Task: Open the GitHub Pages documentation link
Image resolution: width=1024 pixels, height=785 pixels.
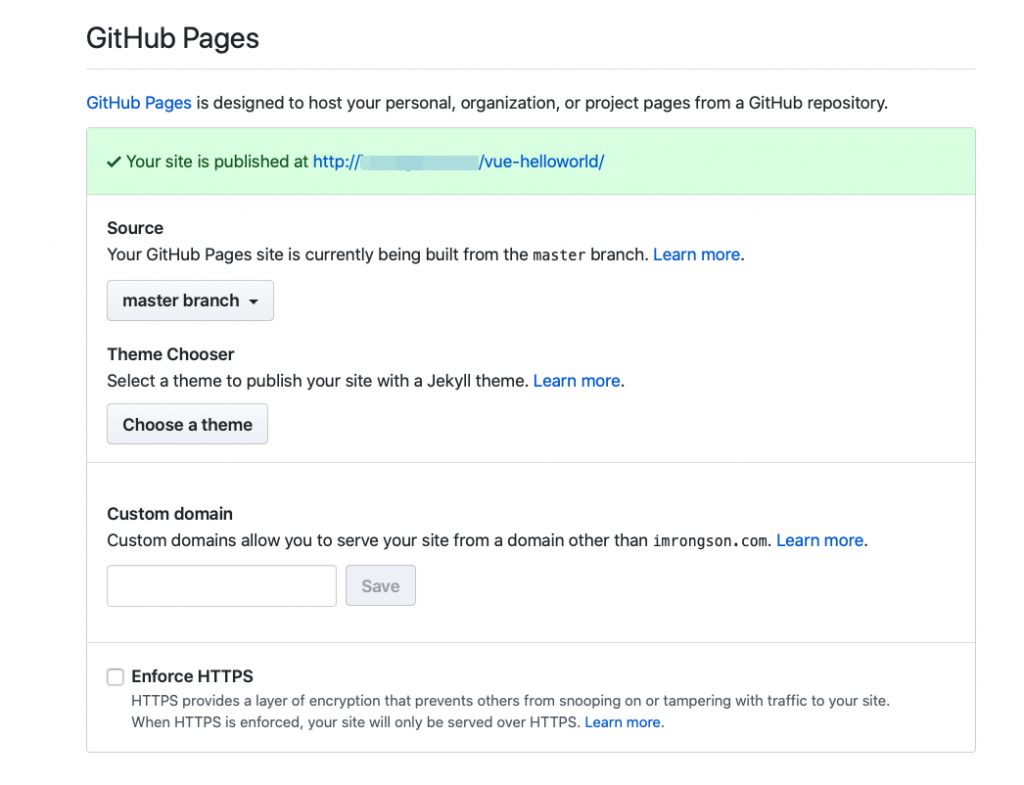Action: (x=139, y=102)
